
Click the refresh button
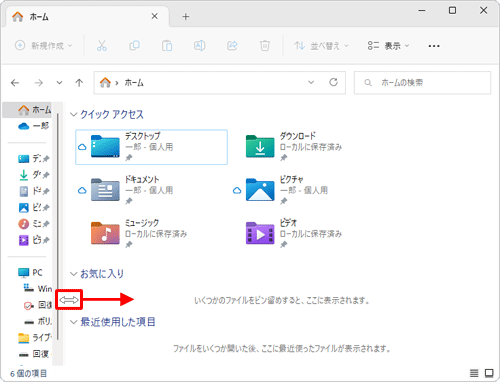point(333,82)
